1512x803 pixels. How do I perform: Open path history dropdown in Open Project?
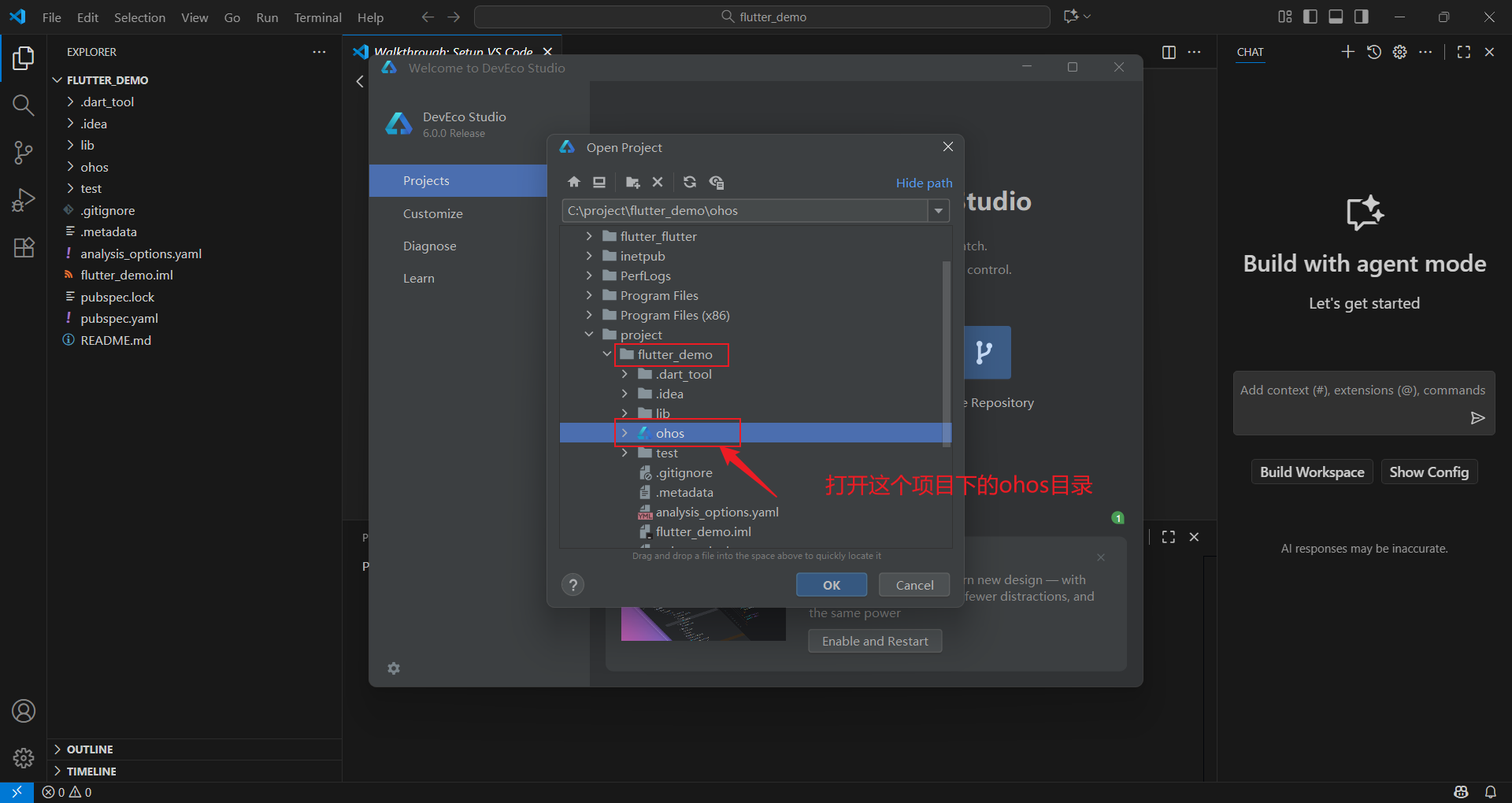pos(938,211)
